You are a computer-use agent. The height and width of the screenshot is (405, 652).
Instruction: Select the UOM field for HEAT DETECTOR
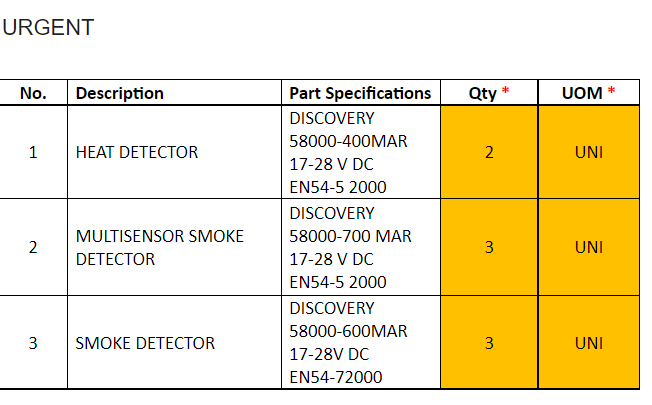click(589, 152)
